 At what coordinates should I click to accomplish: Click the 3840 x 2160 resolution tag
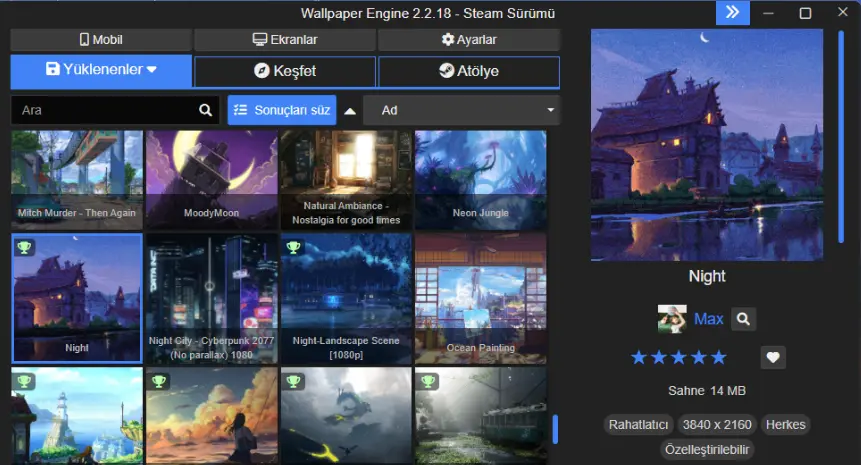717,424
